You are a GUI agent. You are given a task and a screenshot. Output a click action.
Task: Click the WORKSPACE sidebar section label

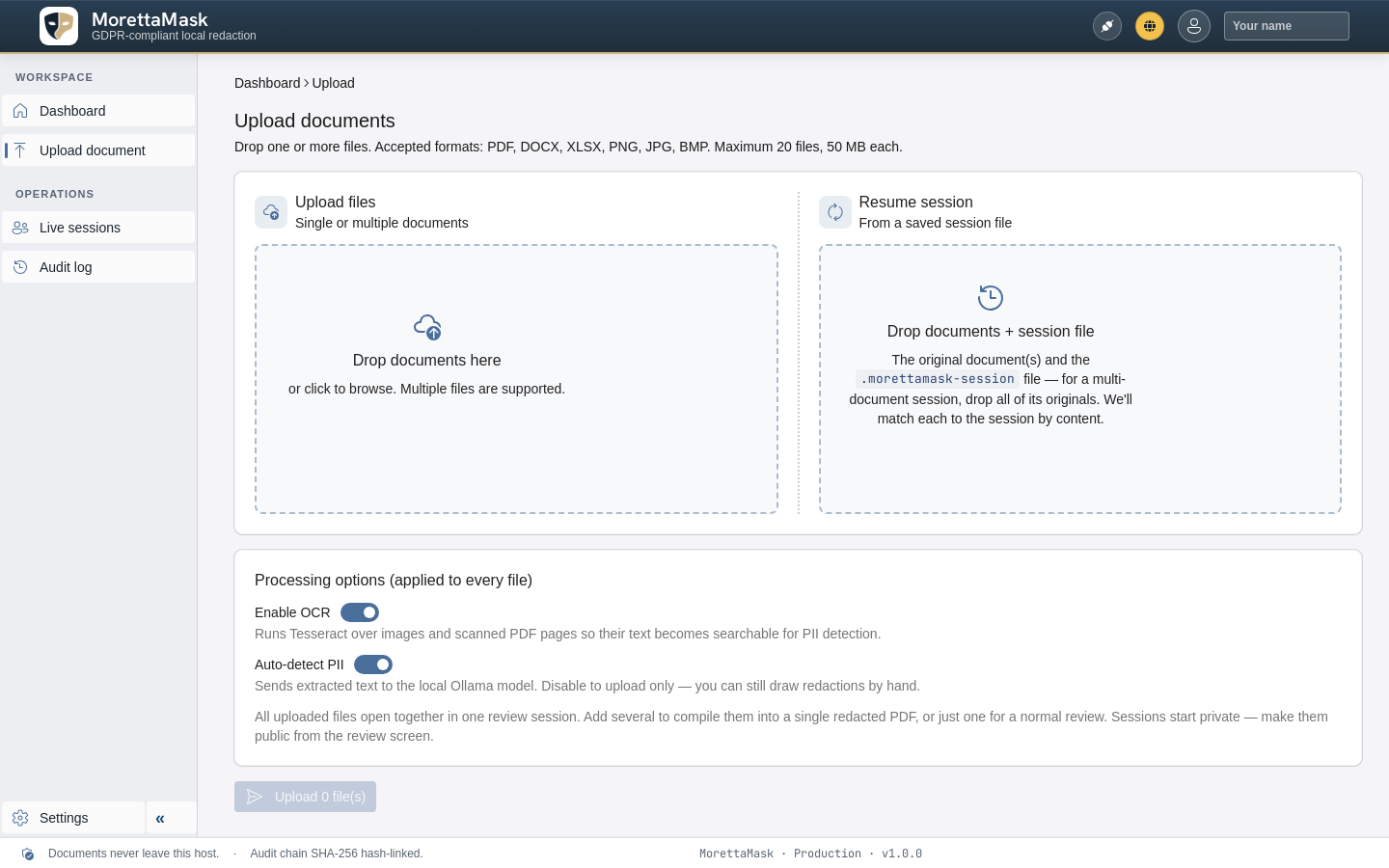(x=54, y=77)
